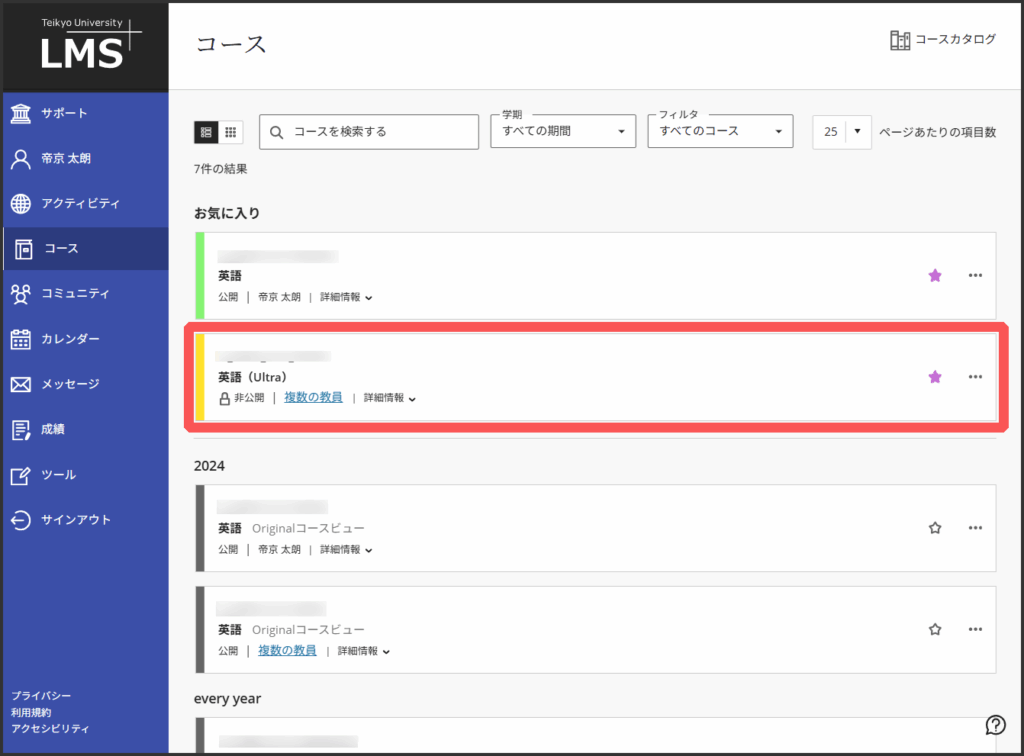Switch to grid view layout

[231, 132]
